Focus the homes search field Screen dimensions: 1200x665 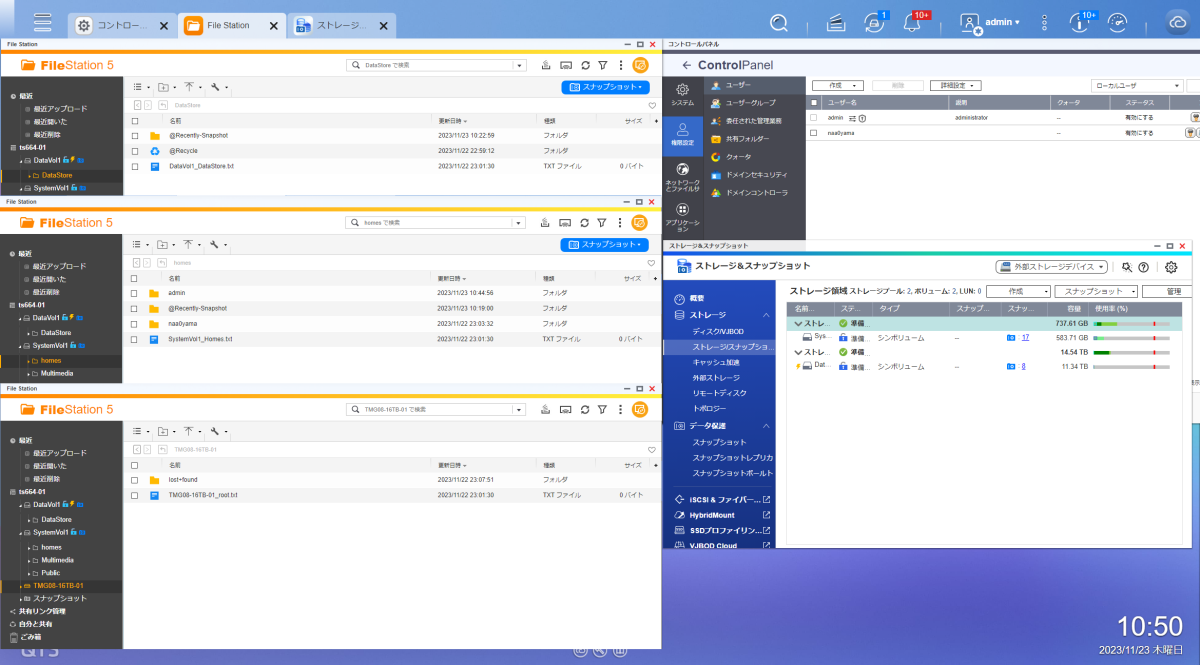[436, 222]
